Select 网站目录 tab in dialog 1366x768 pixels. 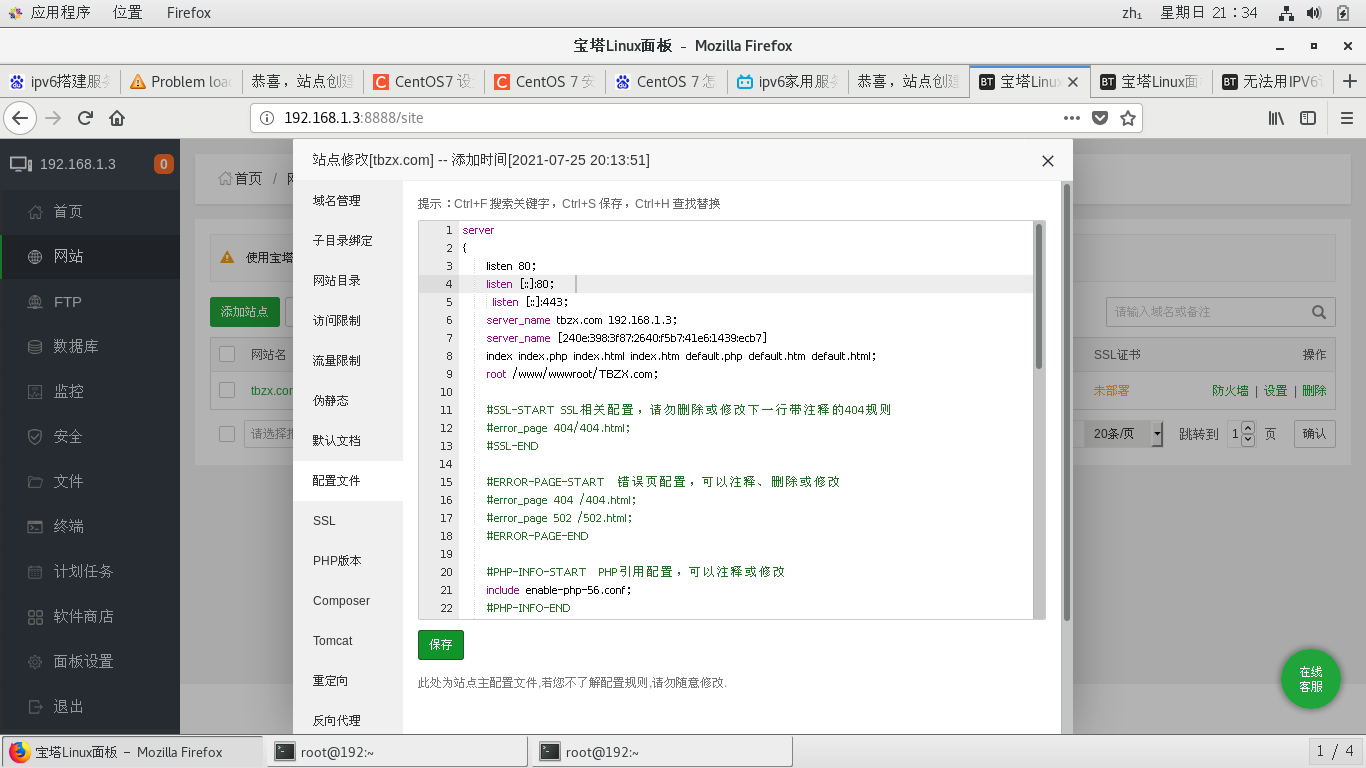point(348,281)
